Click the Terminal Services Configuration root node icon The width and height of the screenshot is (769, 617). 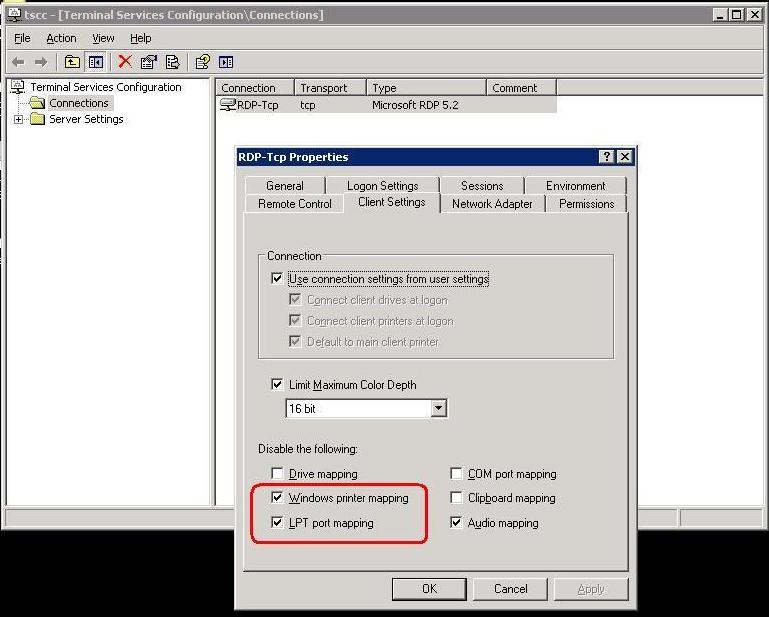point(18,87)
